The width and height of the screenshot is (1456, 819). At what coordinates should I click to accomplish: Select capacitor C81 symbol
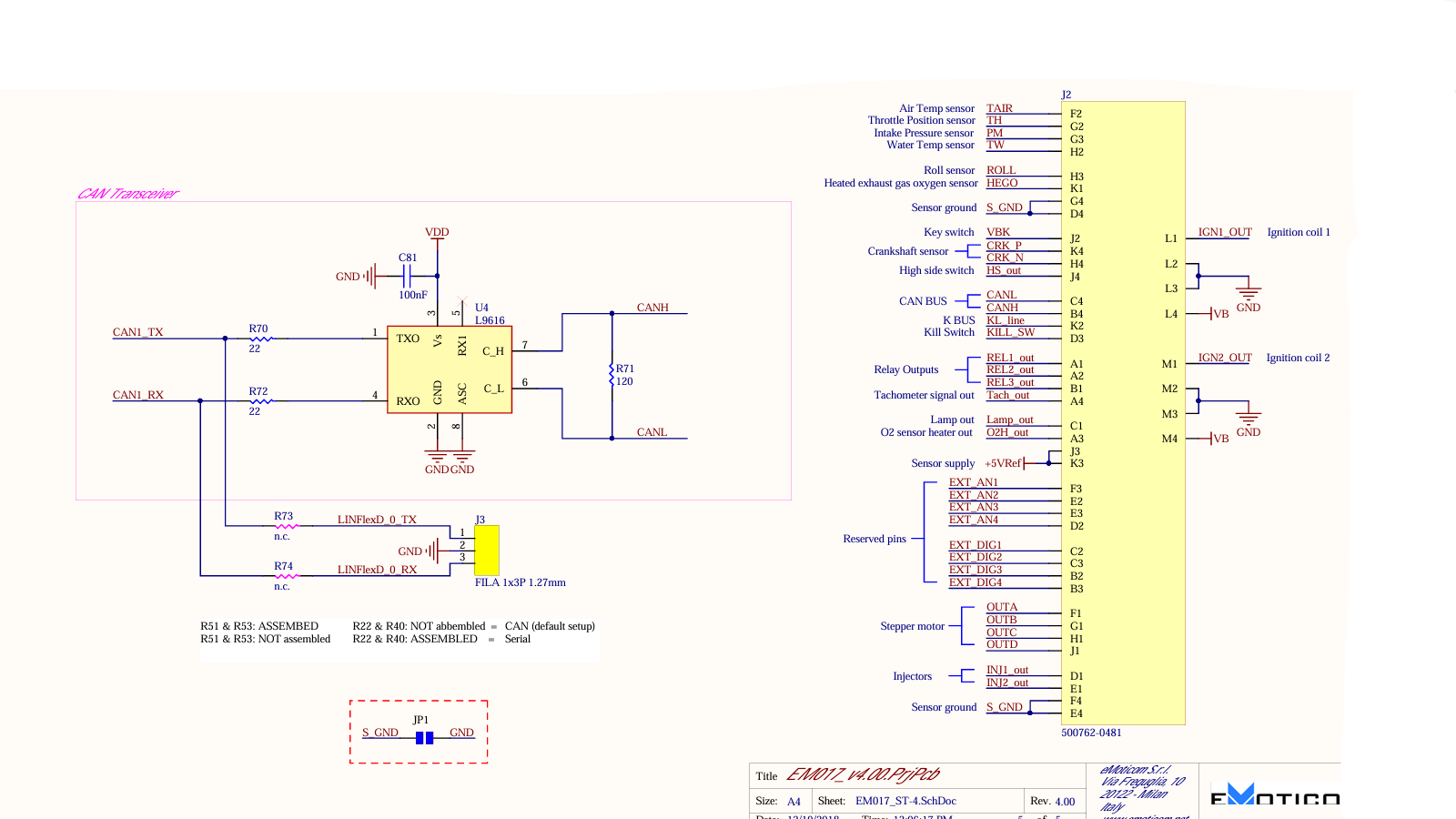pyautogui.click(x=407, y=276)
